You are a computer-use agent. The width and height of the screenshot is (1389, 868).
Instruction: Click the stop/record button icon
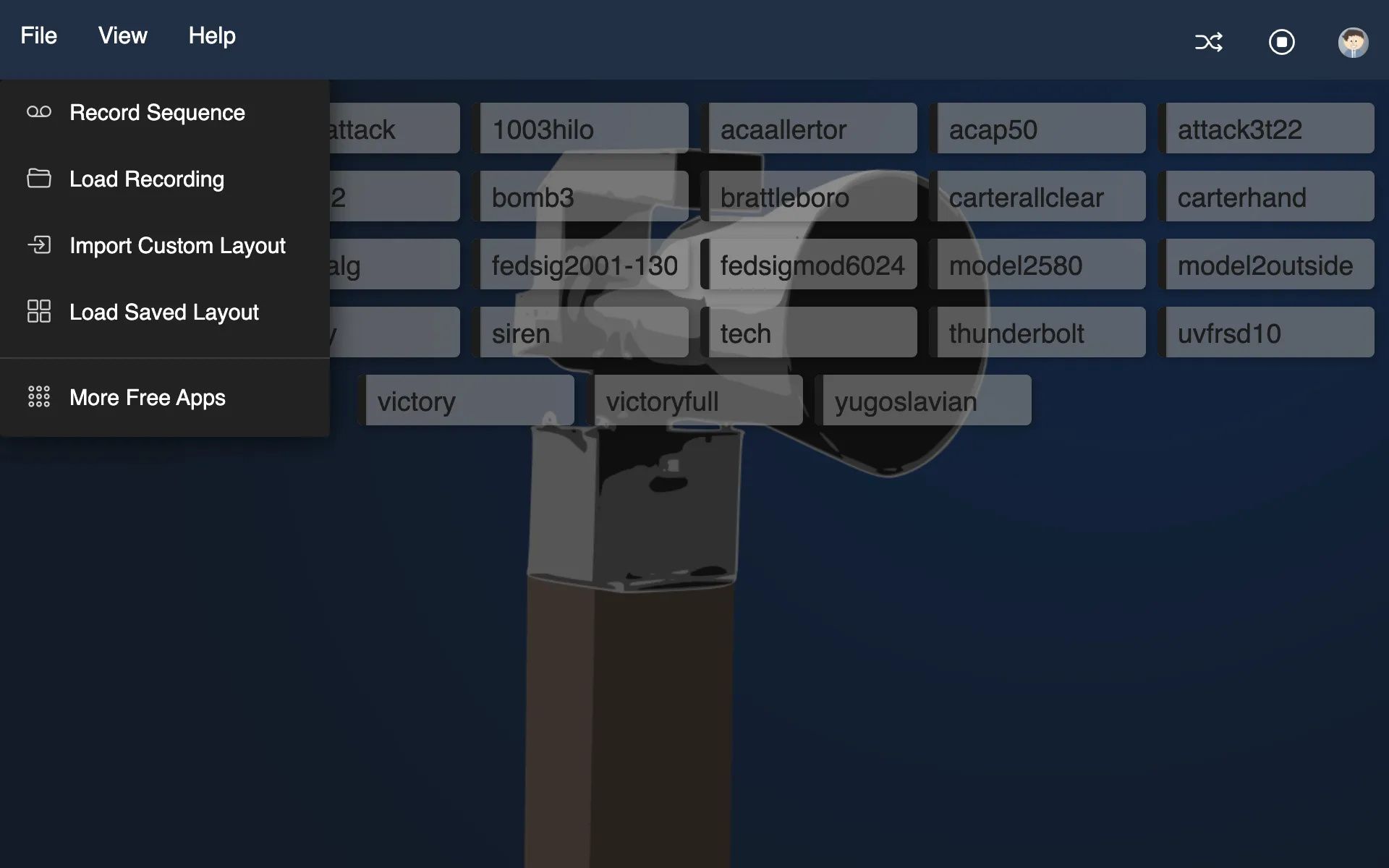coord(1281,42)
